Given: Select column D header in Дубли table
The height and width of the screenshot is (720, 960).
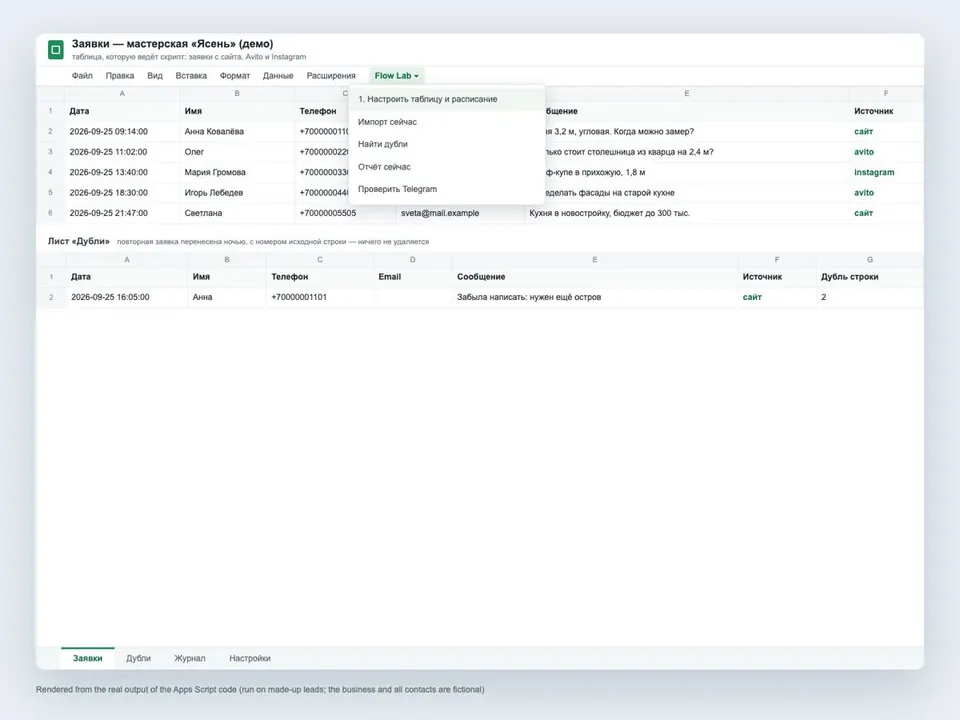Looking at the screenshot, I should click(x=413, y=260).
